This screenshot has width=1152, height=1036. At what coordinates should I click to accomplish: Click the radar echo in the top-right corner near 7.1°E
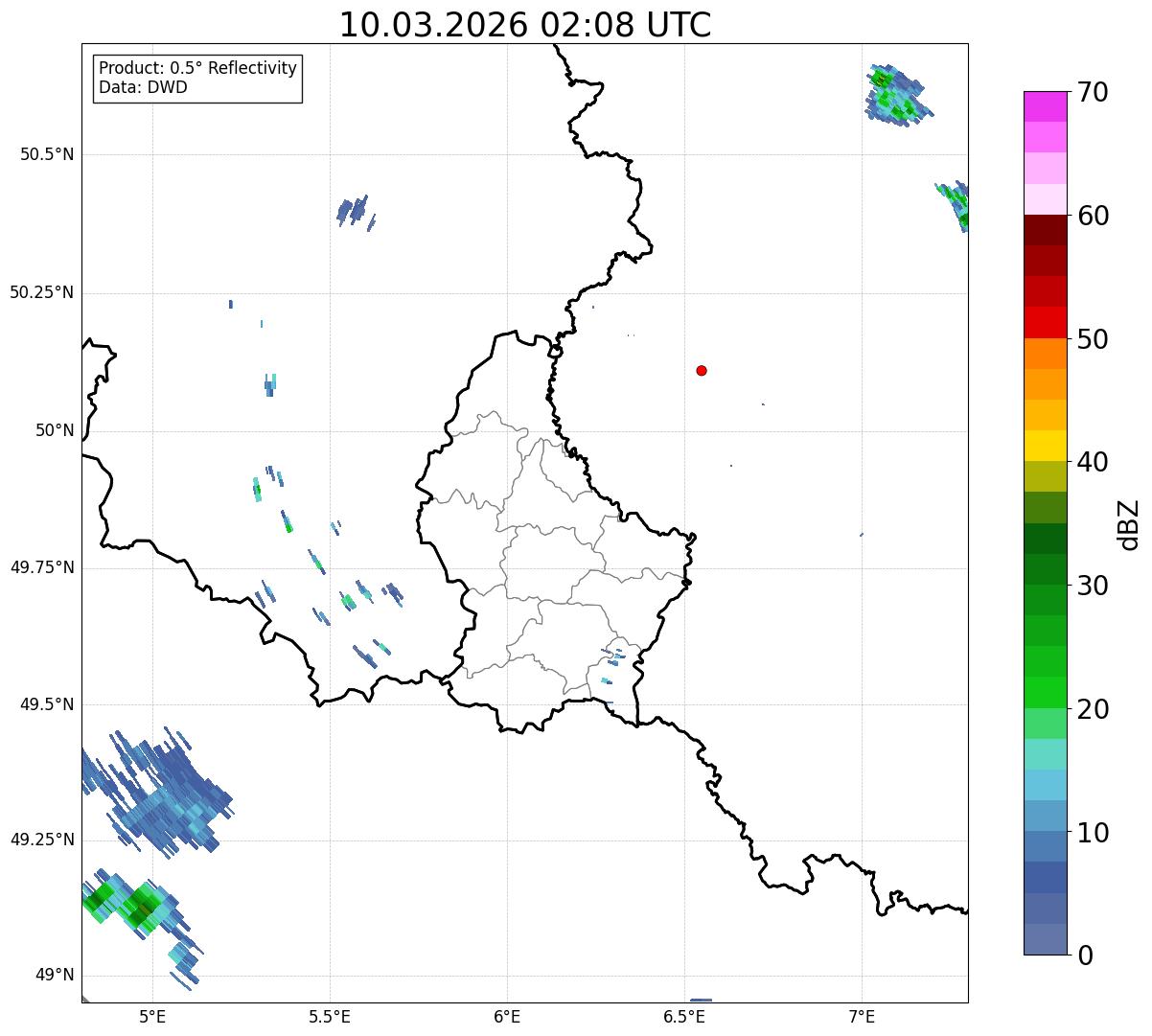click(x=898, y=95)
